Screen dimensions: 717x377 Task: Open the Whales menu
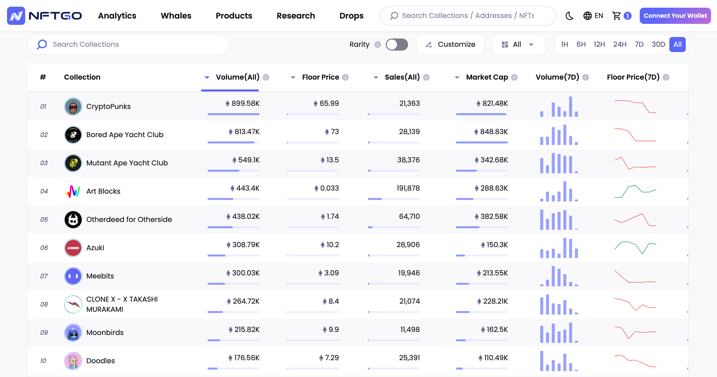click(x=176, y=16)
